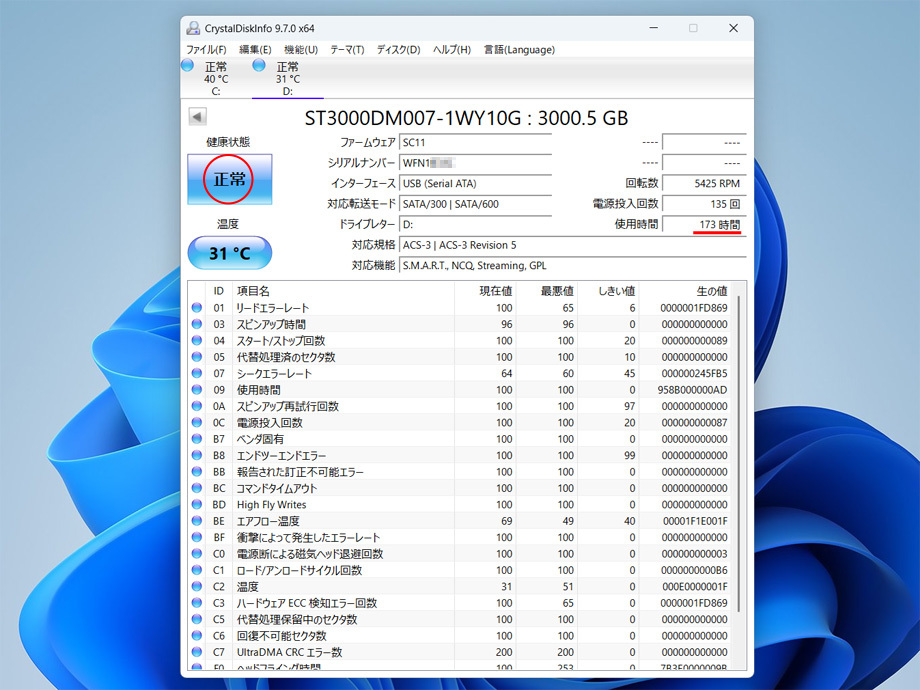Click the 項目名 column header
Viewport: 920px width, 690px height.
(x=253, y=291)
